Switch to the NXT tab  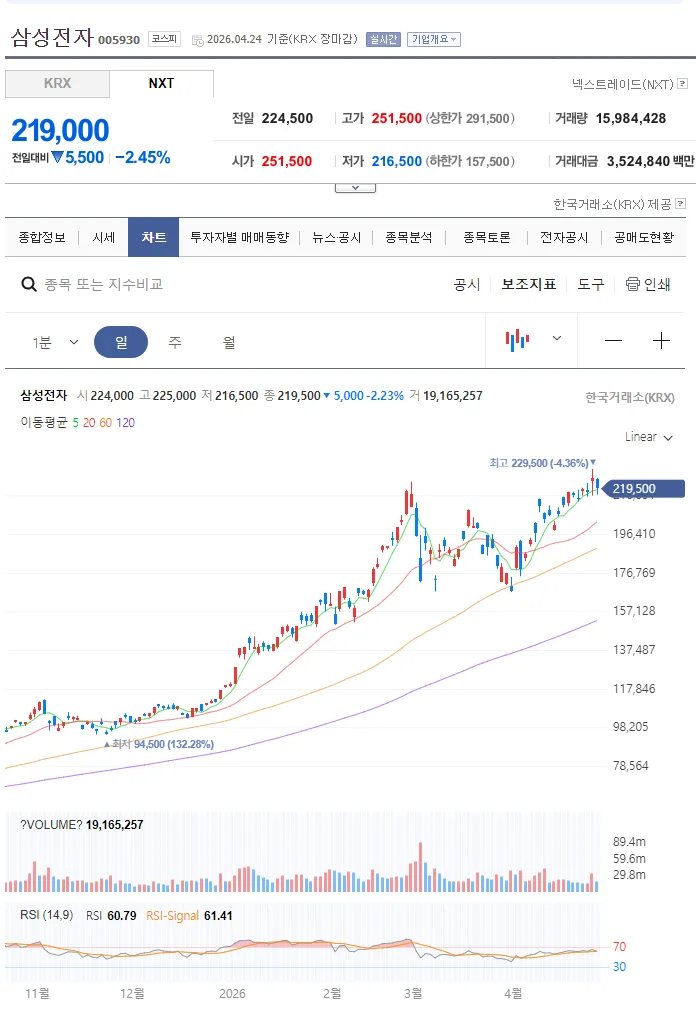click(161, 83)
